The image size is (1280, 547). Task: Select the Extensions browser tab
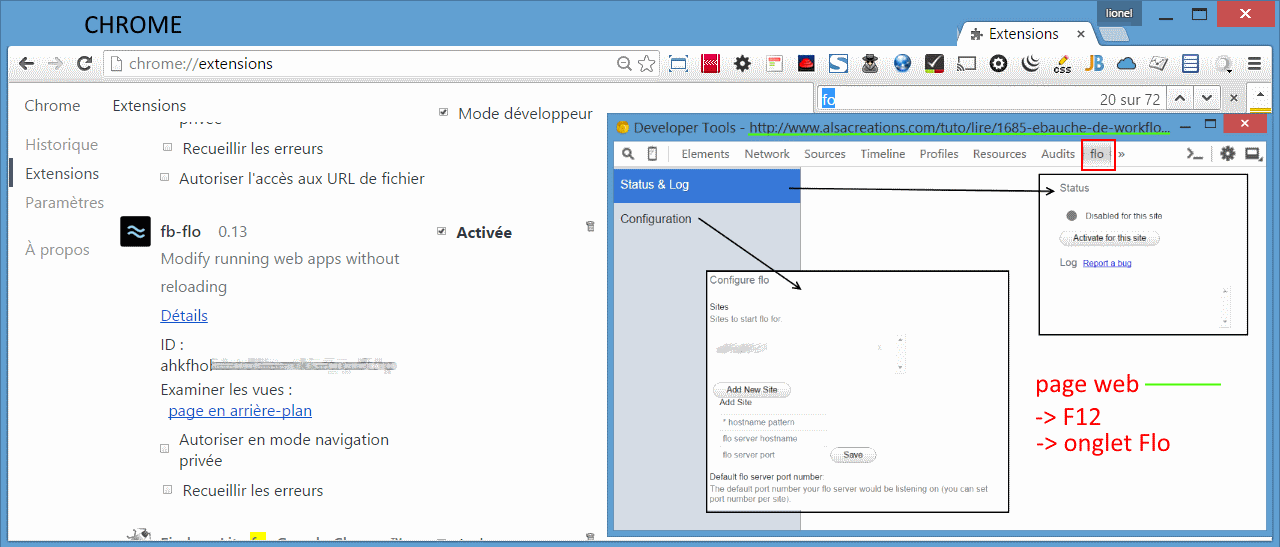coord(1022,34)
